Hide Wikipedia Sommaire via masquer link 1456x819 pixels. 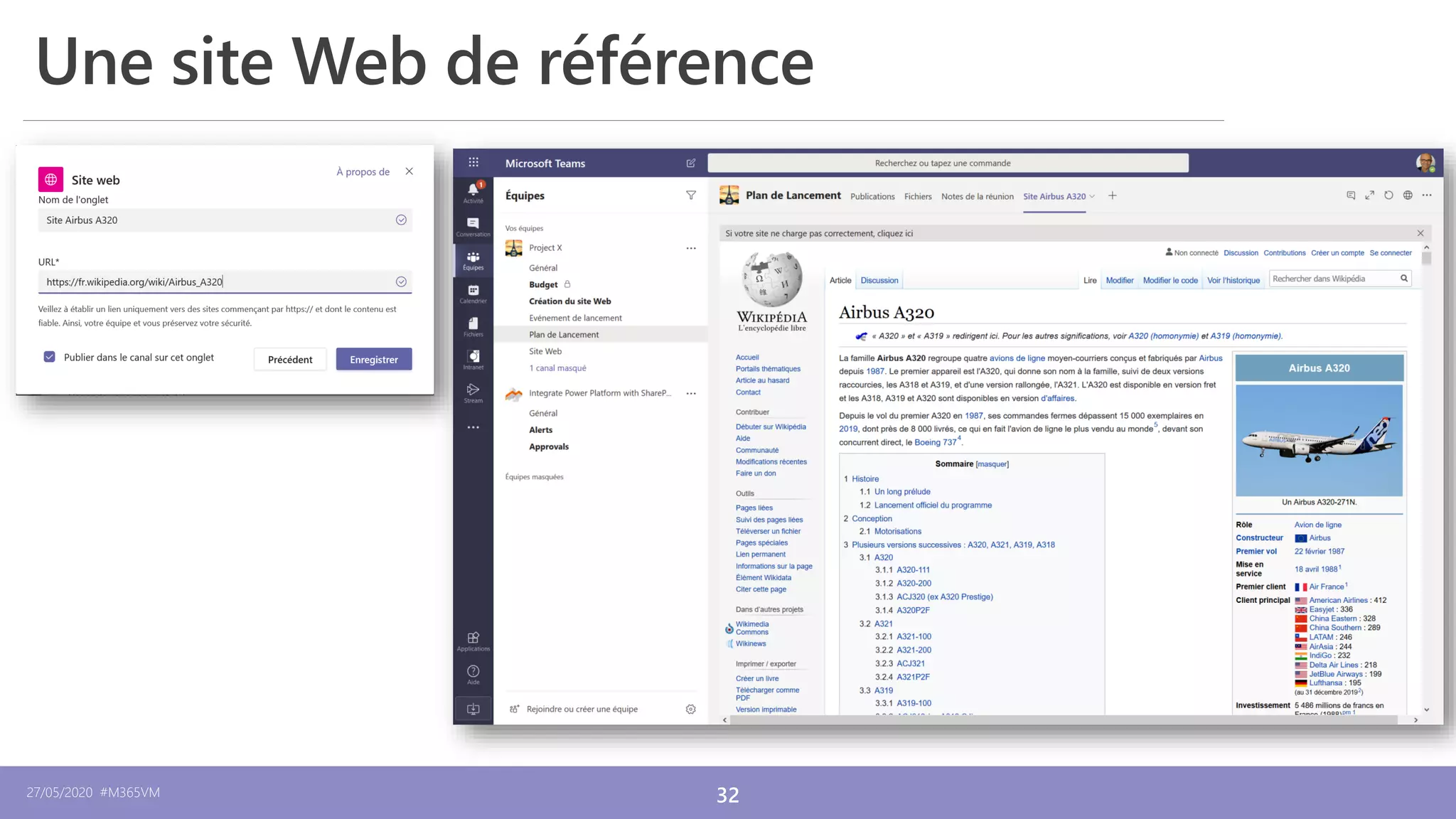point(992,464)
